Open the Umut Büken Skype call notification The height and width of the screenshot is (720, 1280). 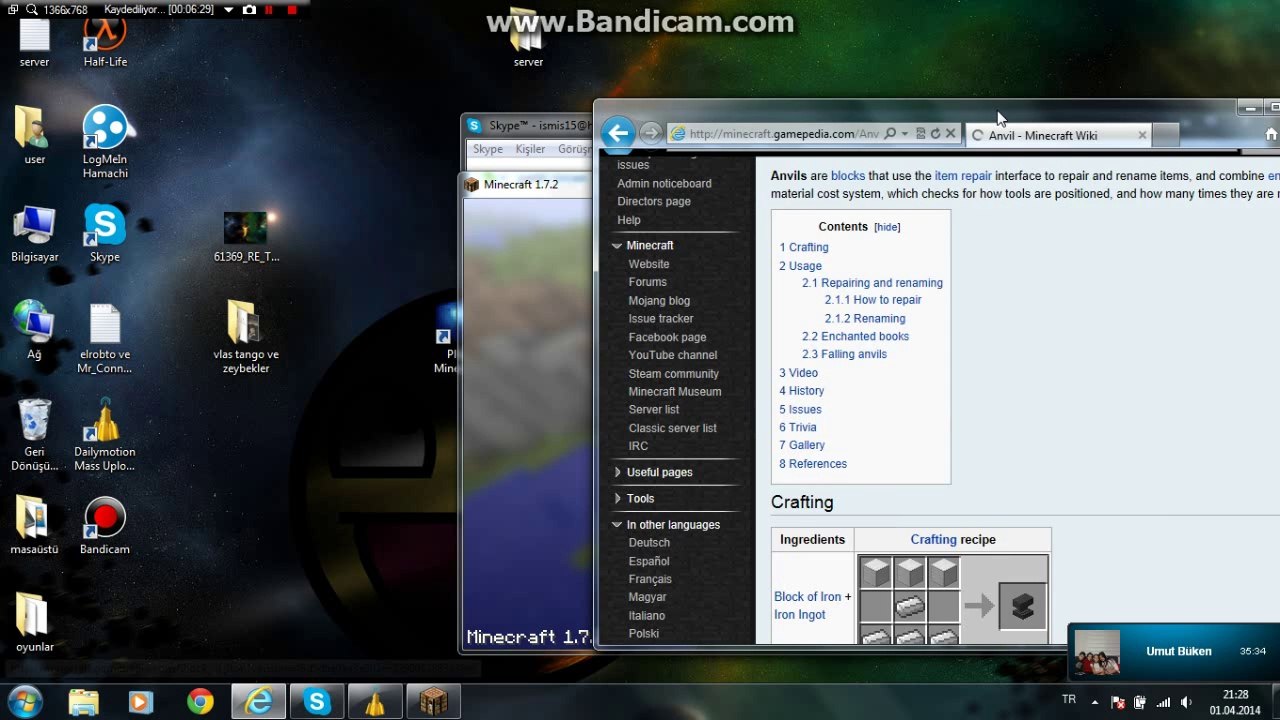click(1173, 652)
